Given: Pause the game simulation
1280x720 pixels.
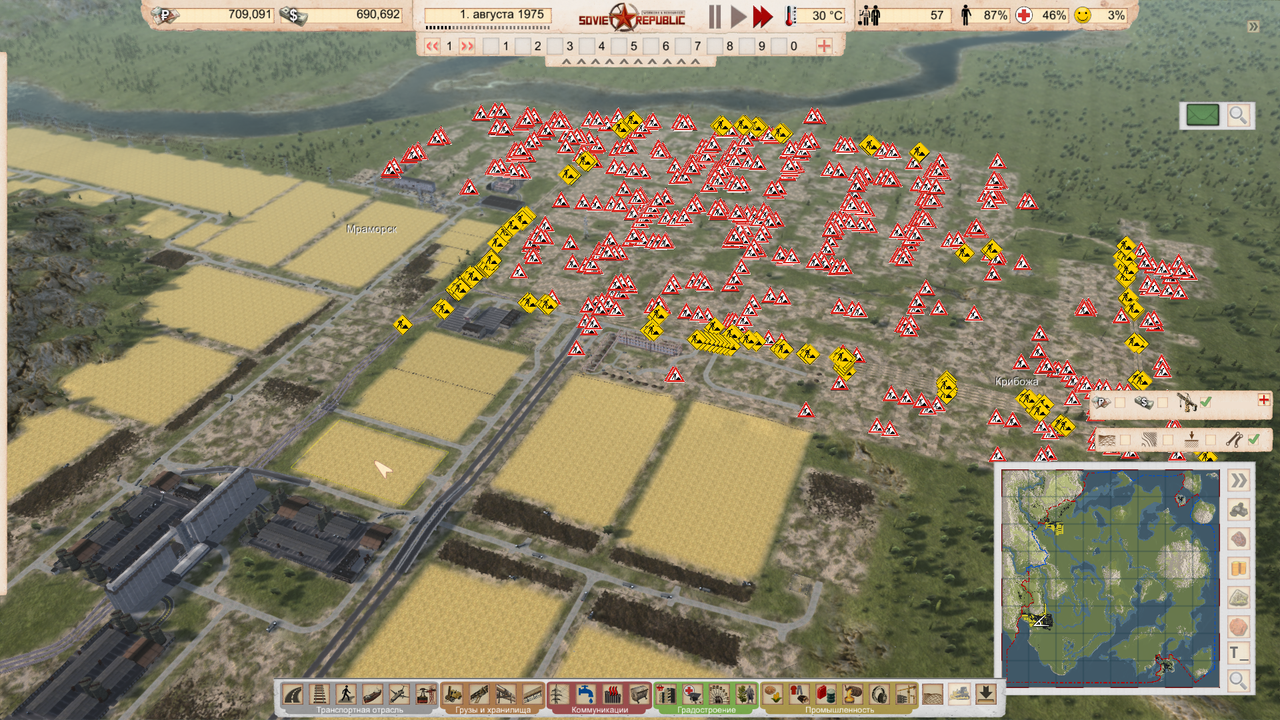Looking at the screenshot, I should 715,16.
